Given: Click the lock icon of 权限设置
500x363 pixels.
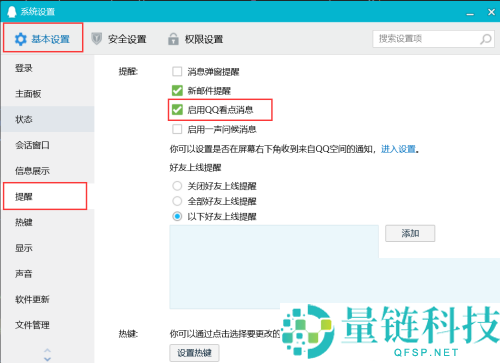Looking at the screenshot, I should point(173,39).
